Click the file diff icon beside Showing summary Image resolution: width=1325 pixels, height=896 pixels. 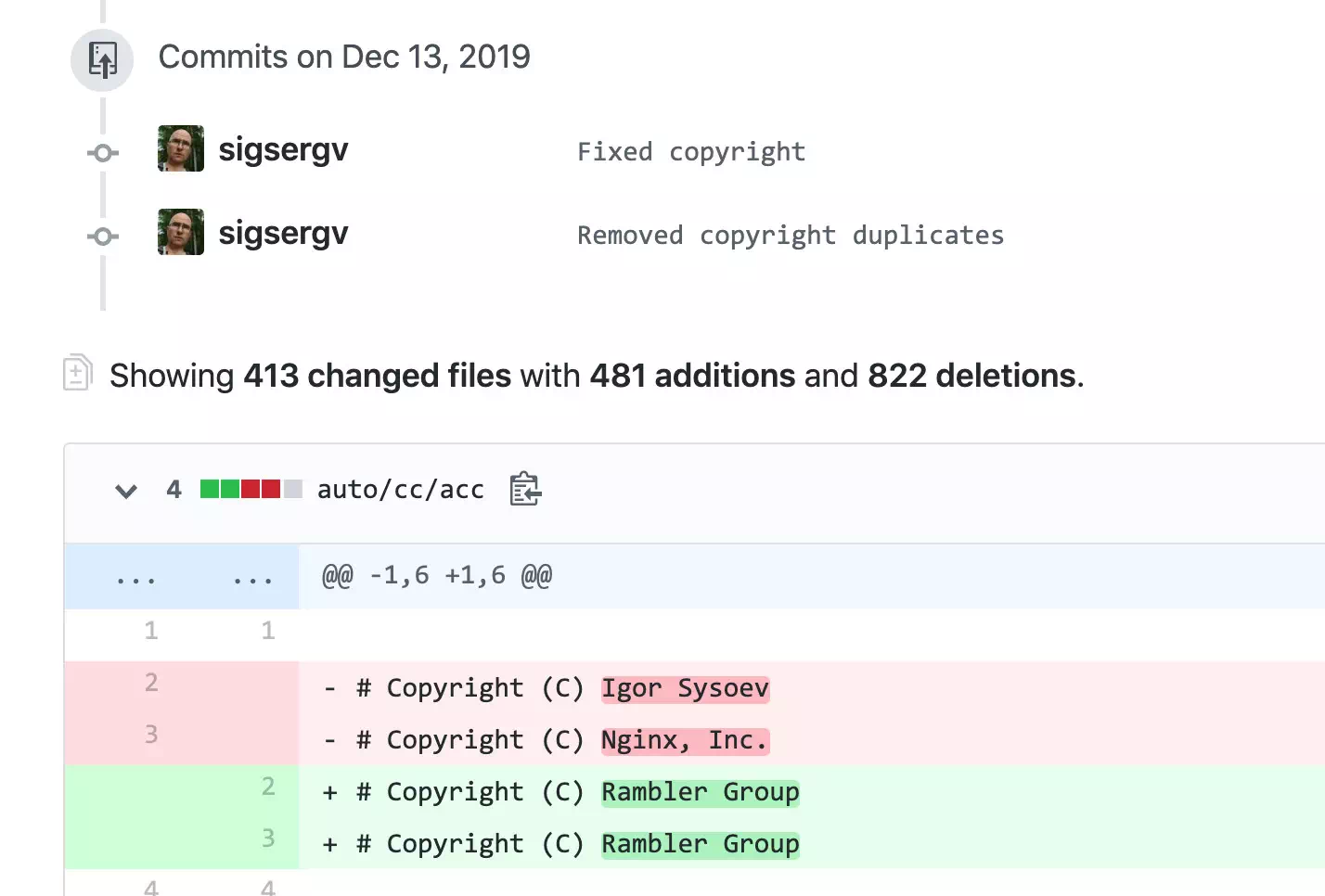pyautogui.click(x=77, y=373)
